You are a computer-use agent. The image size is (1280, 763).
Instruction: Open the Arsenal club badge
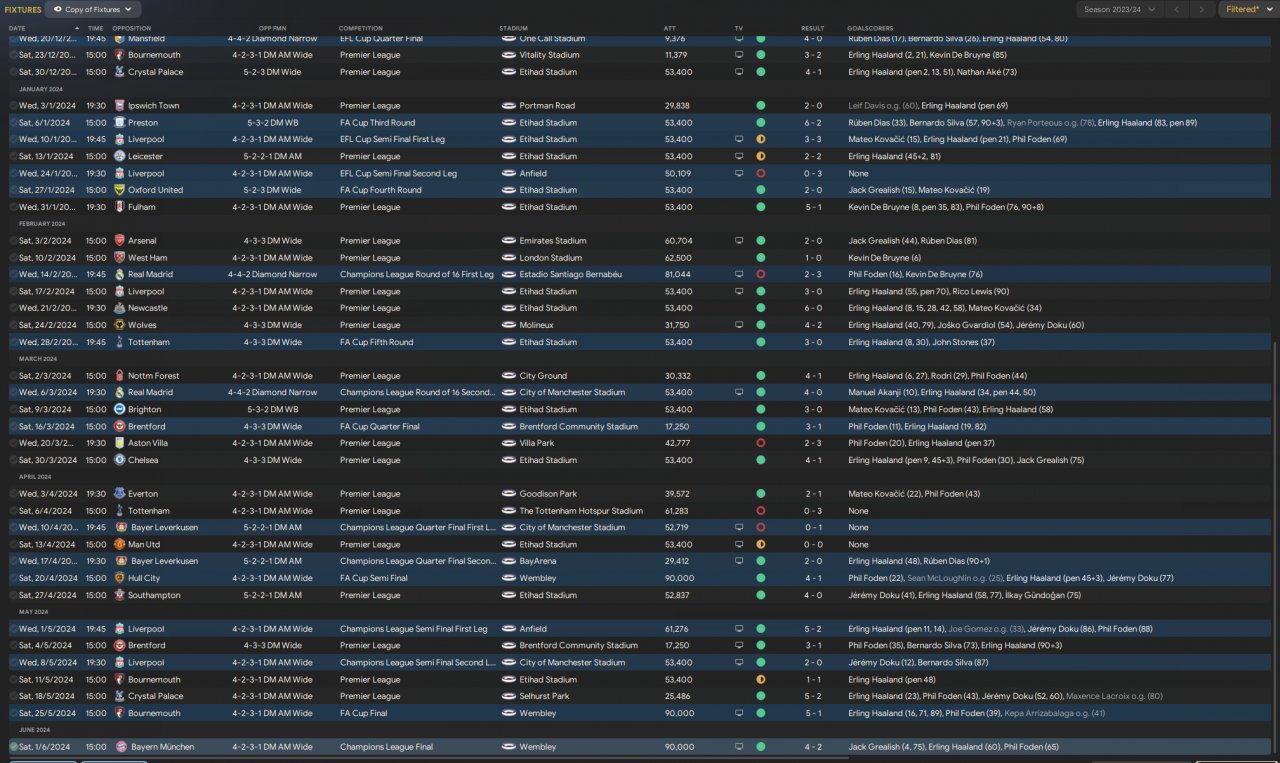119,241
